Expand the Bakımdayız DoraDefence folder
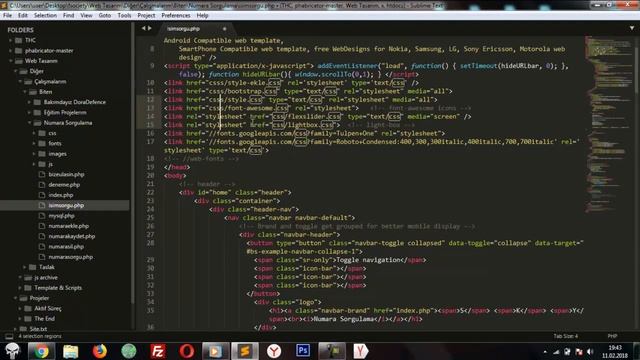Screen dimensions: 640x360 29,102
